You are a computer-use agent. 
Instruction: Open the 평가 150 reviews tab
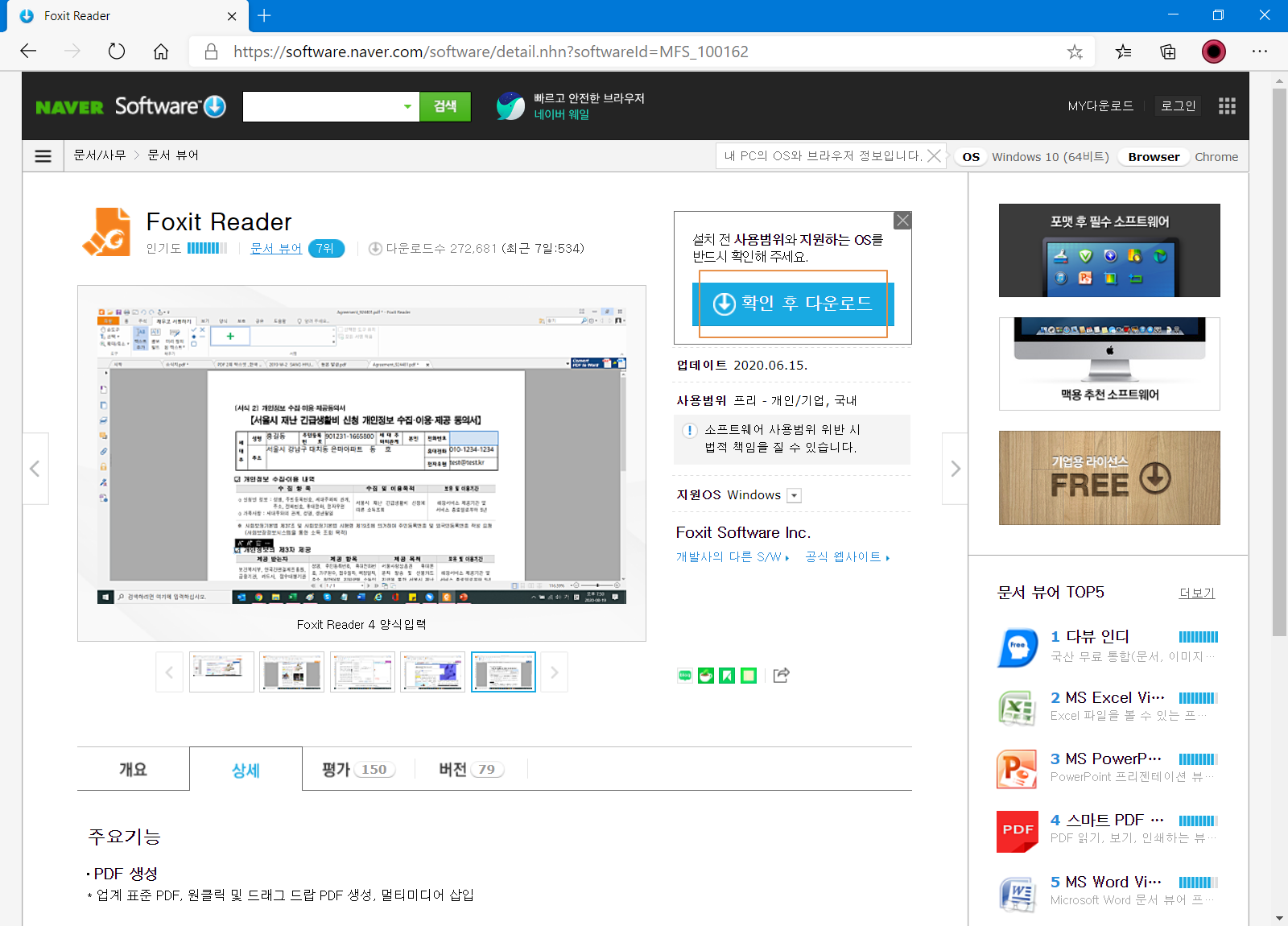(358, 769)
